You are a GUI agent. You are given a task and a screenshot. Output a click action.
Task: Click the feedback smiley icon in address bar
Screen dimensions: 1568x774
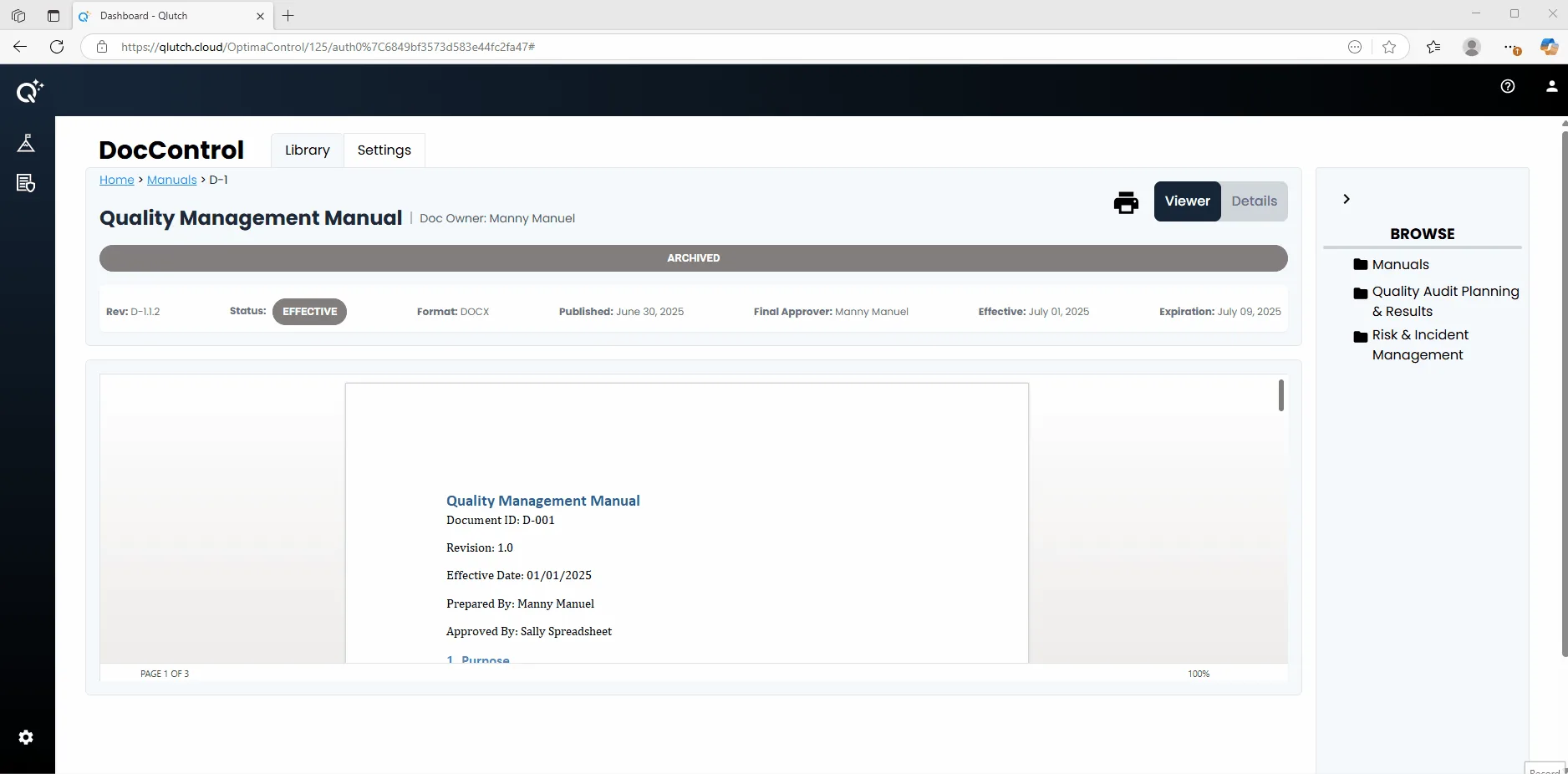(x=1355, y=47)
